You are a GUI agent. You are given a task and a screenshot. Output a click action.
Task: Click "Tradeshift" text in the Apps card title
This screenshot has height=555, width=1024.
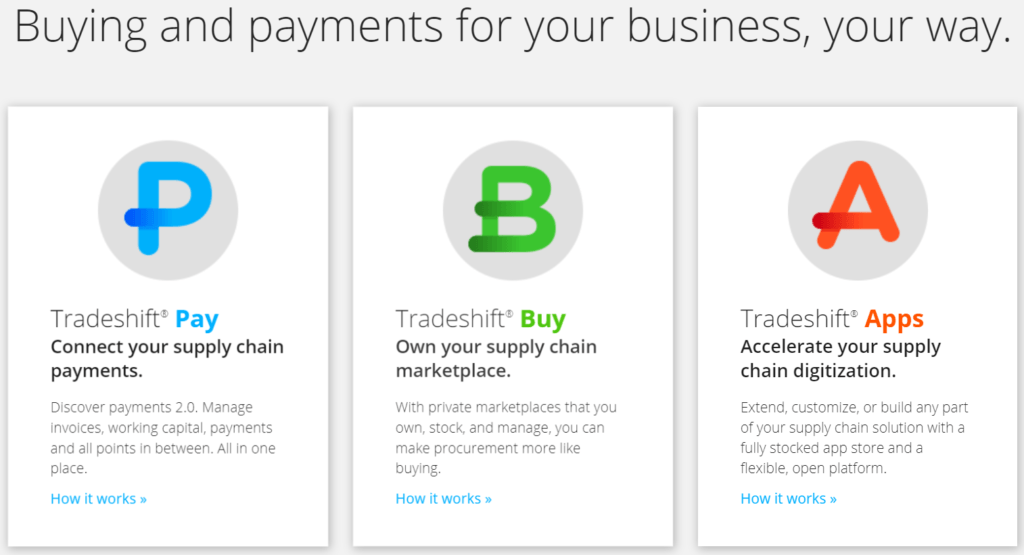(x=796, y=320)
